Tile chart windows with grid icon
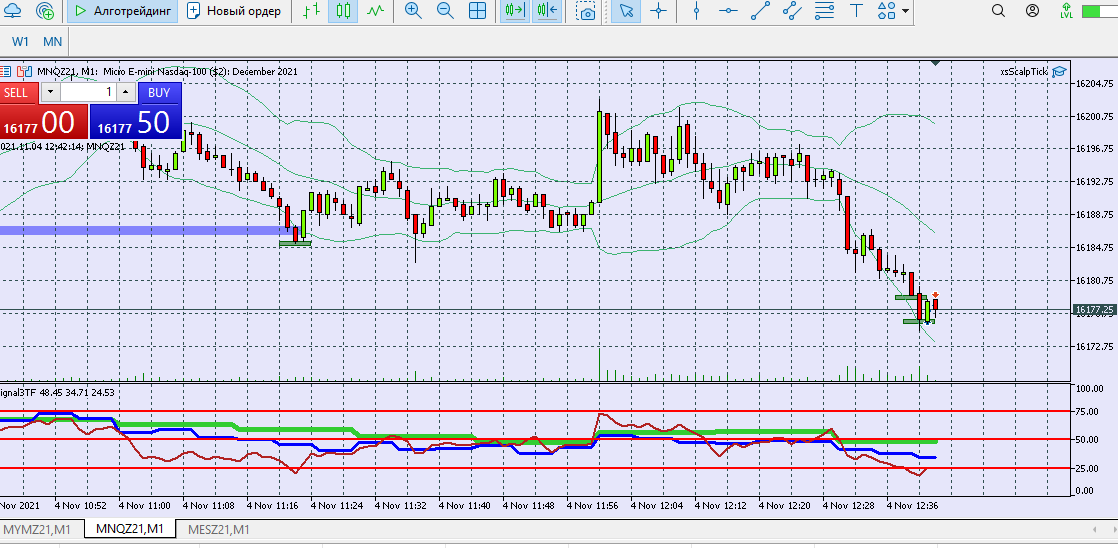The width and height of the screenshot is (1118, 548). tap(478, 11)
